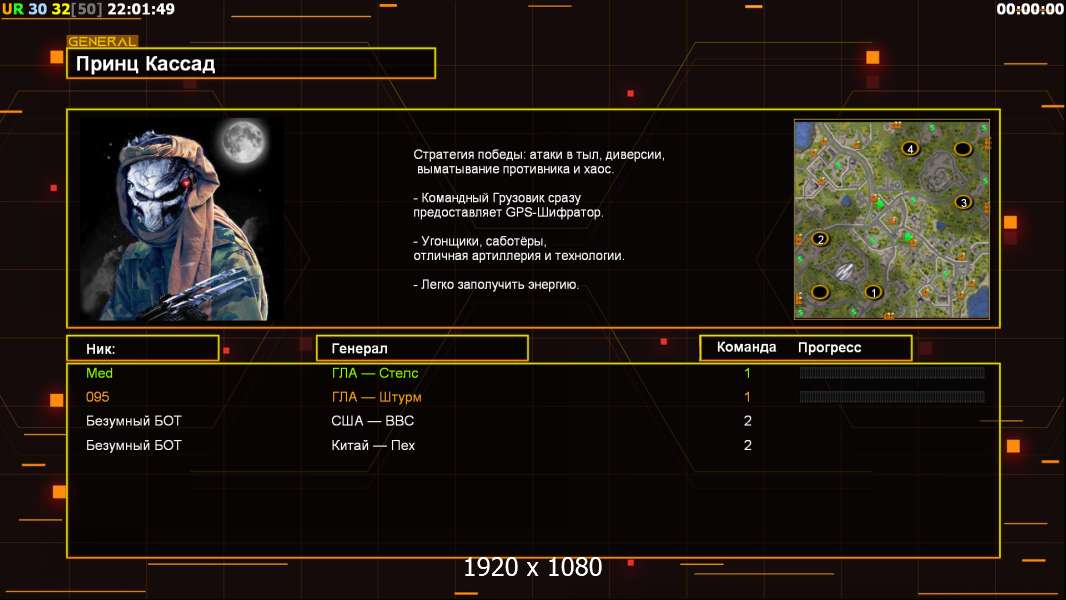Select the Принц Кассад name field

(251, 63)
